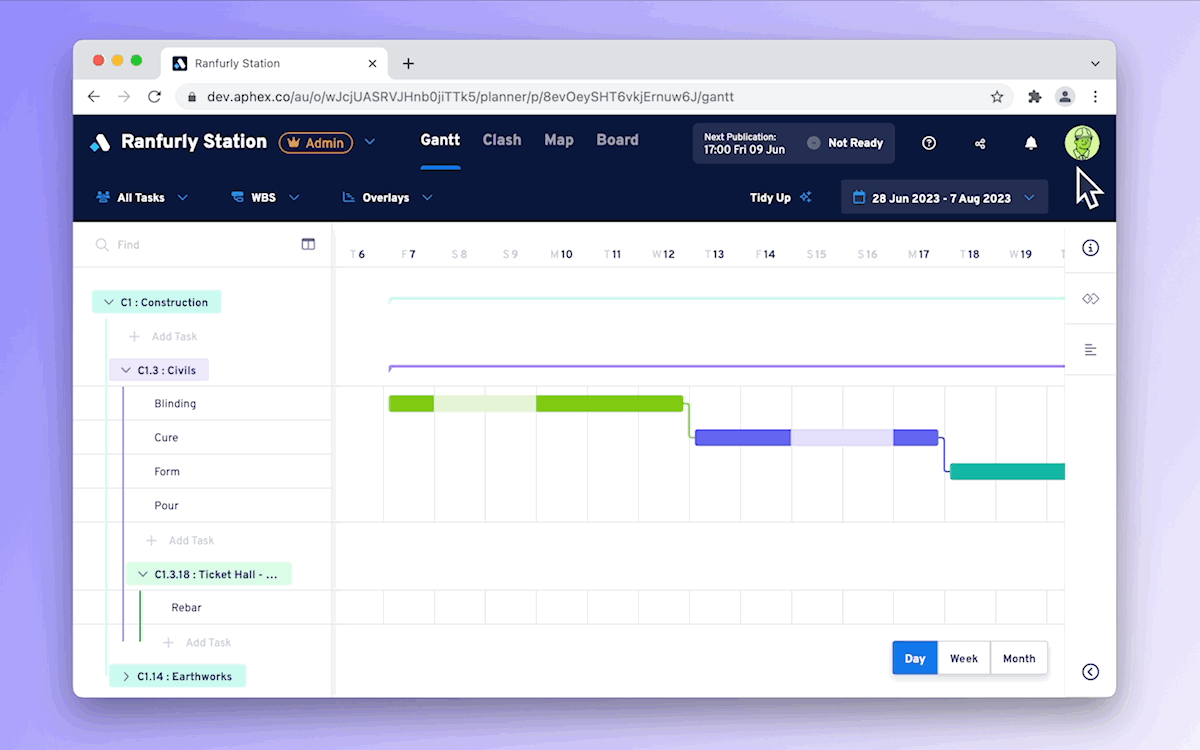
Task: Open the info panel icon
Action: click(1090, 248)
